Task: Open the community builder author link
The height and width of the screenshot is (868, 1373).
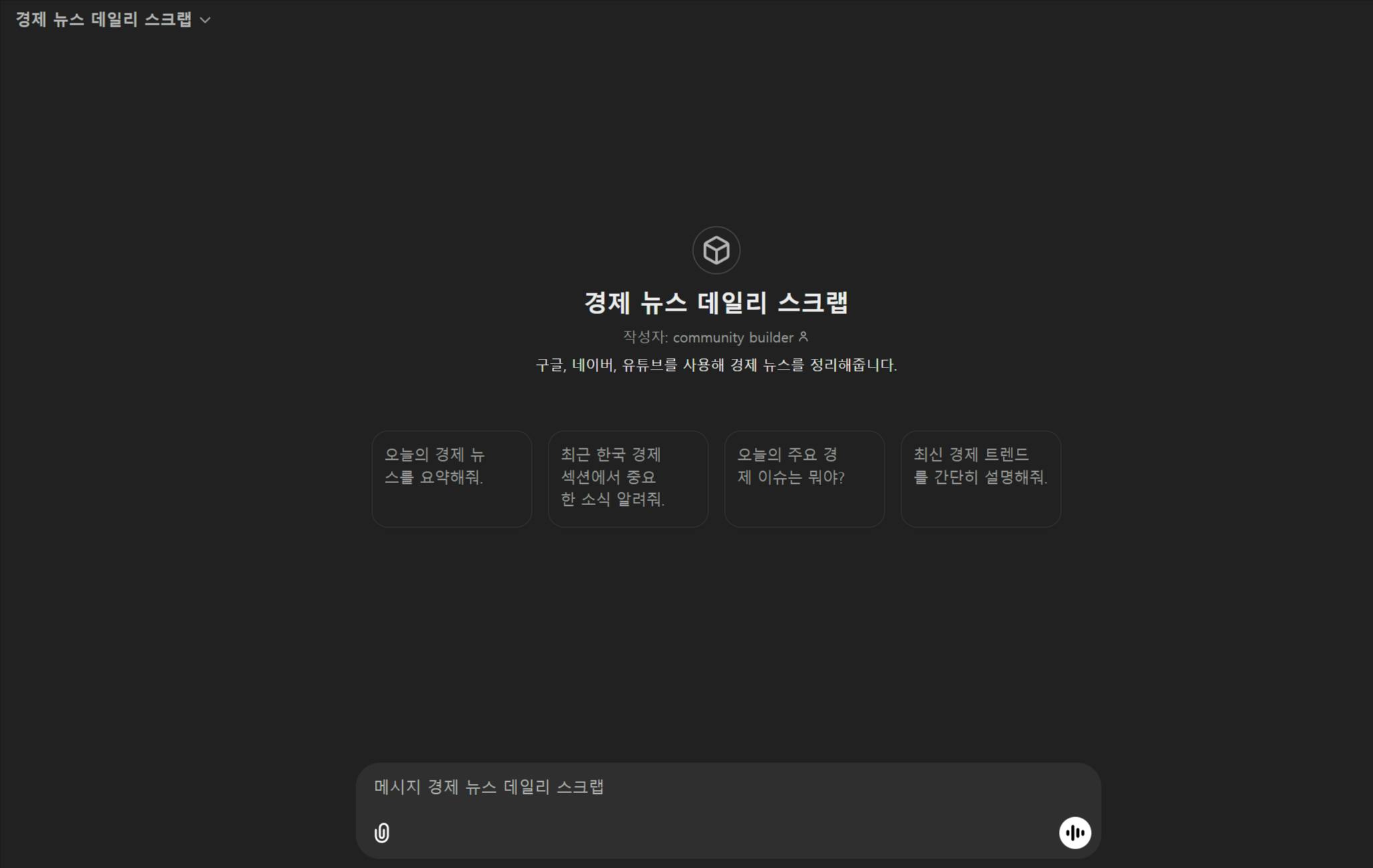Action: pos(733,337)
